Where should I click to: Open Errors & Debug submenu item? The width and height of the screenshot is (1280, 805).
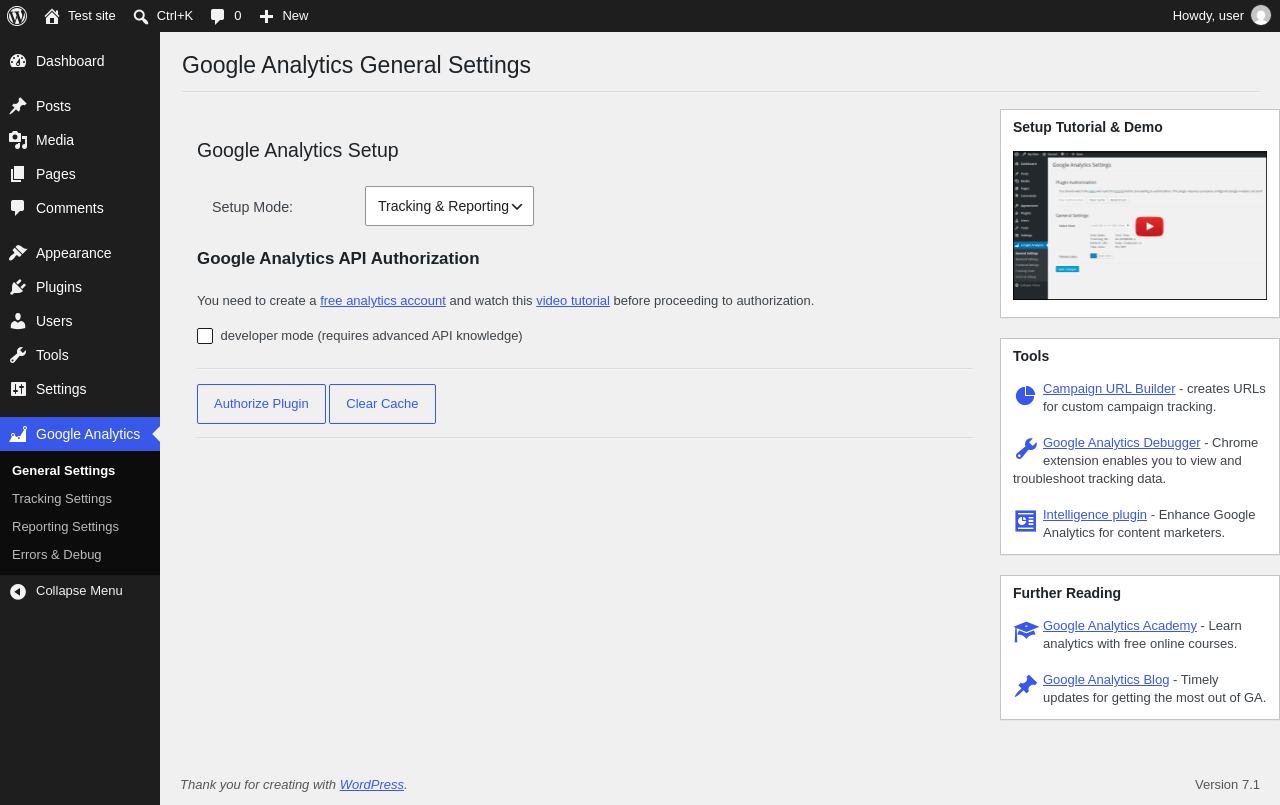pyautogui.click(x=57, y=555)
